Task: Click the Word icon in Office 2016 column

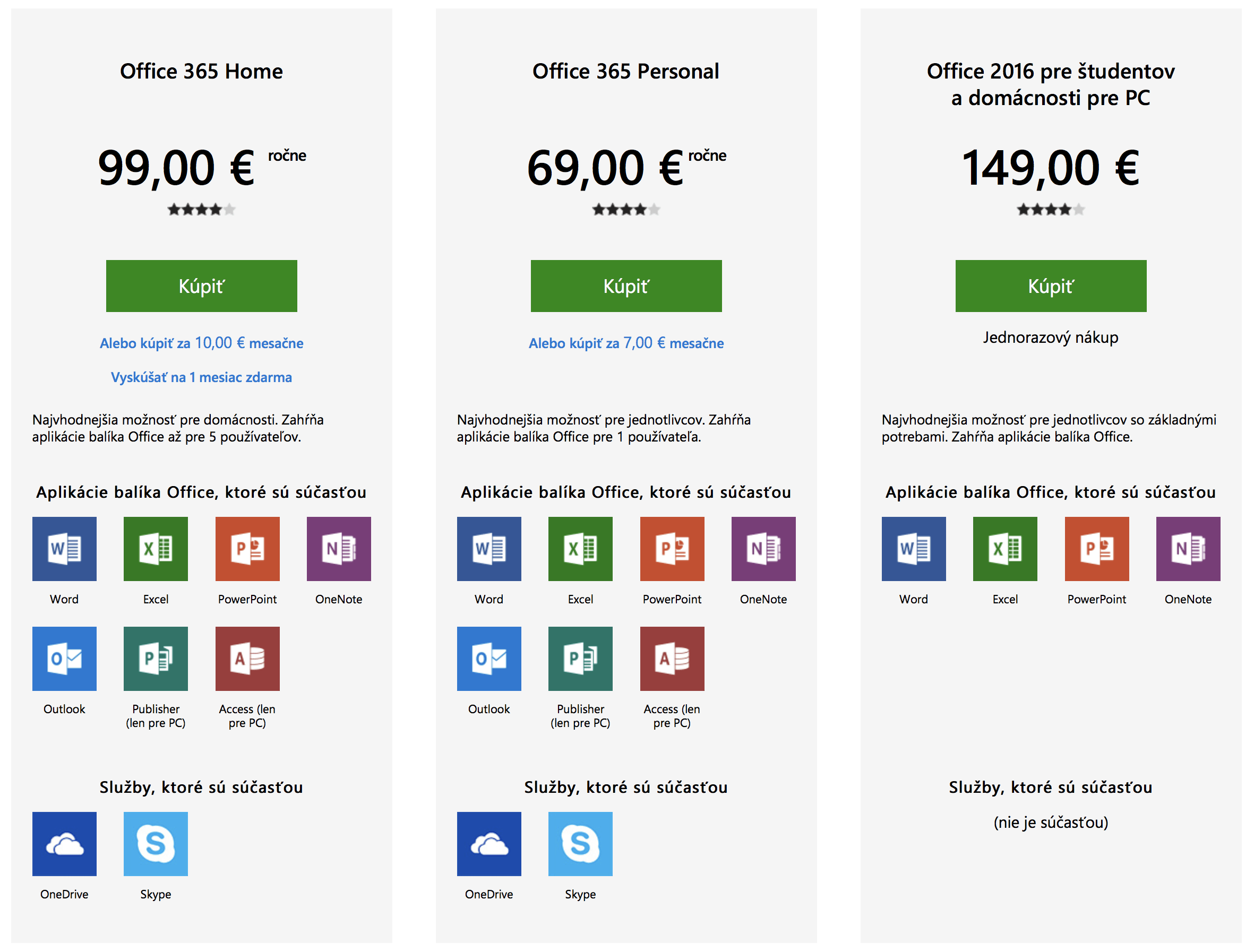Action: (913, 549)
